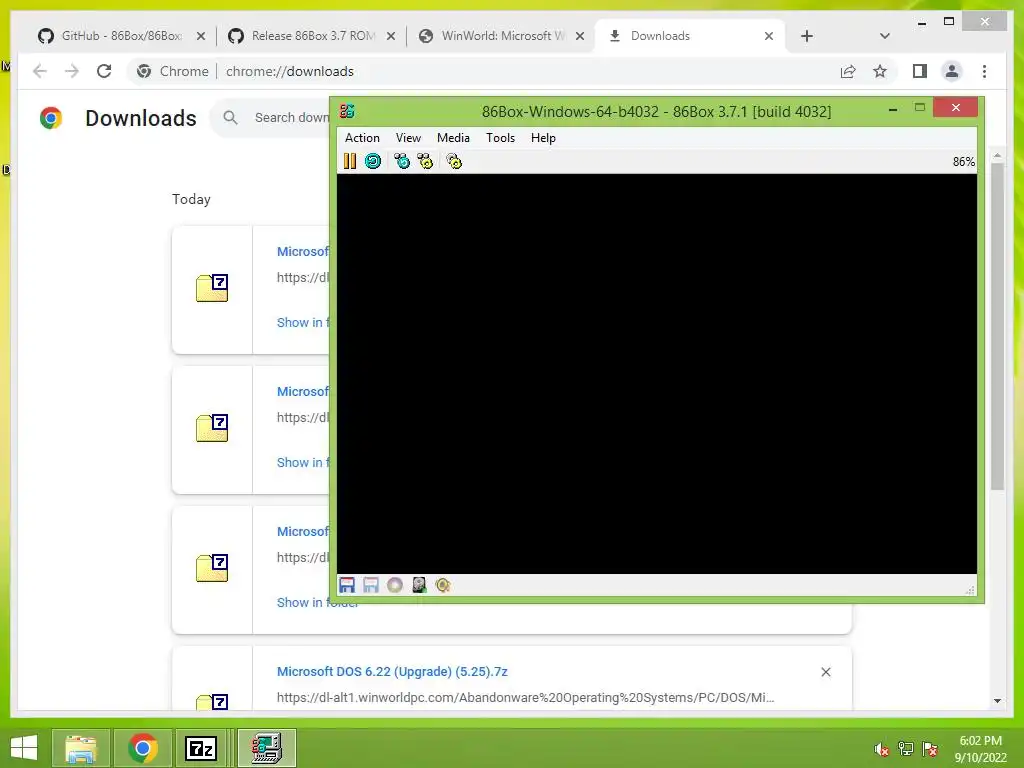
Task: Click the hard disk status icon in 86Box
Action: (x=419, y=585)
